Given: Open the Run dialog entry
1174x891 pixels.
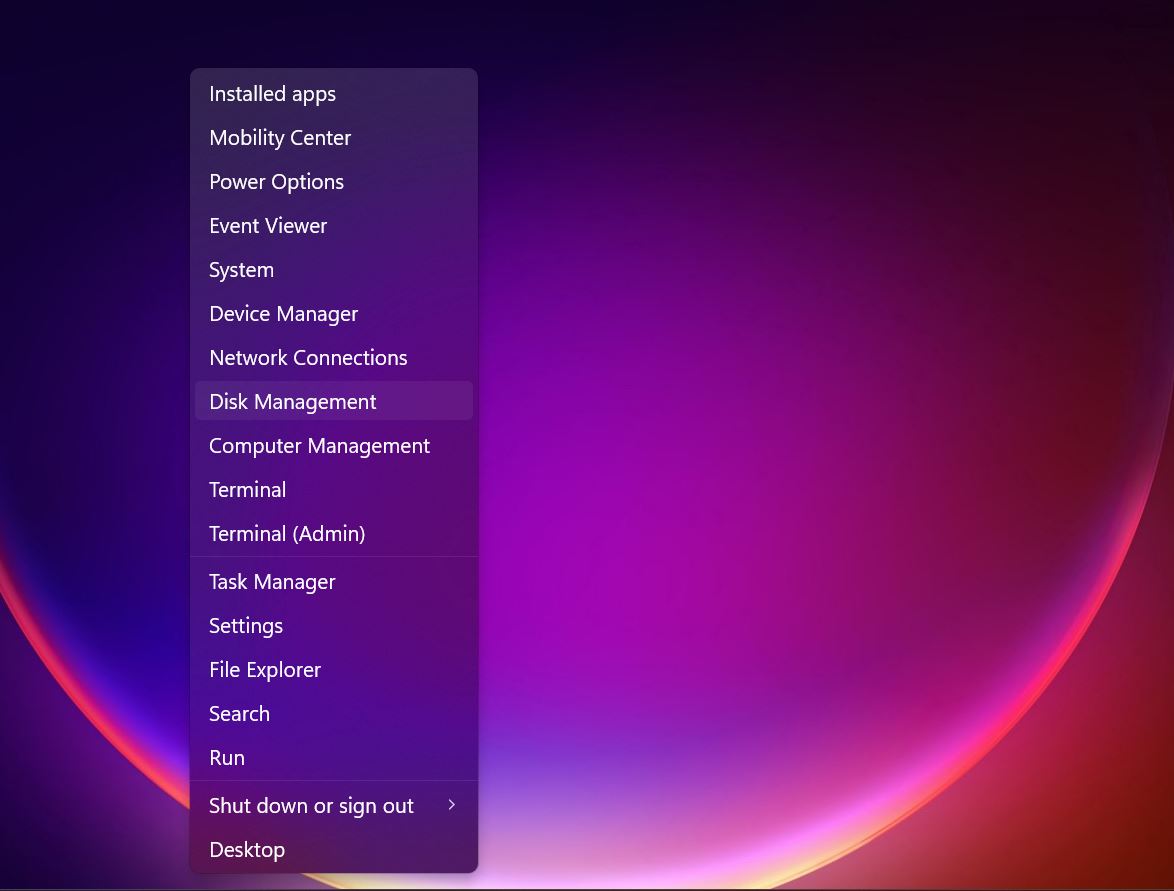Looking at the screenshot, I should tap(333, 758).
